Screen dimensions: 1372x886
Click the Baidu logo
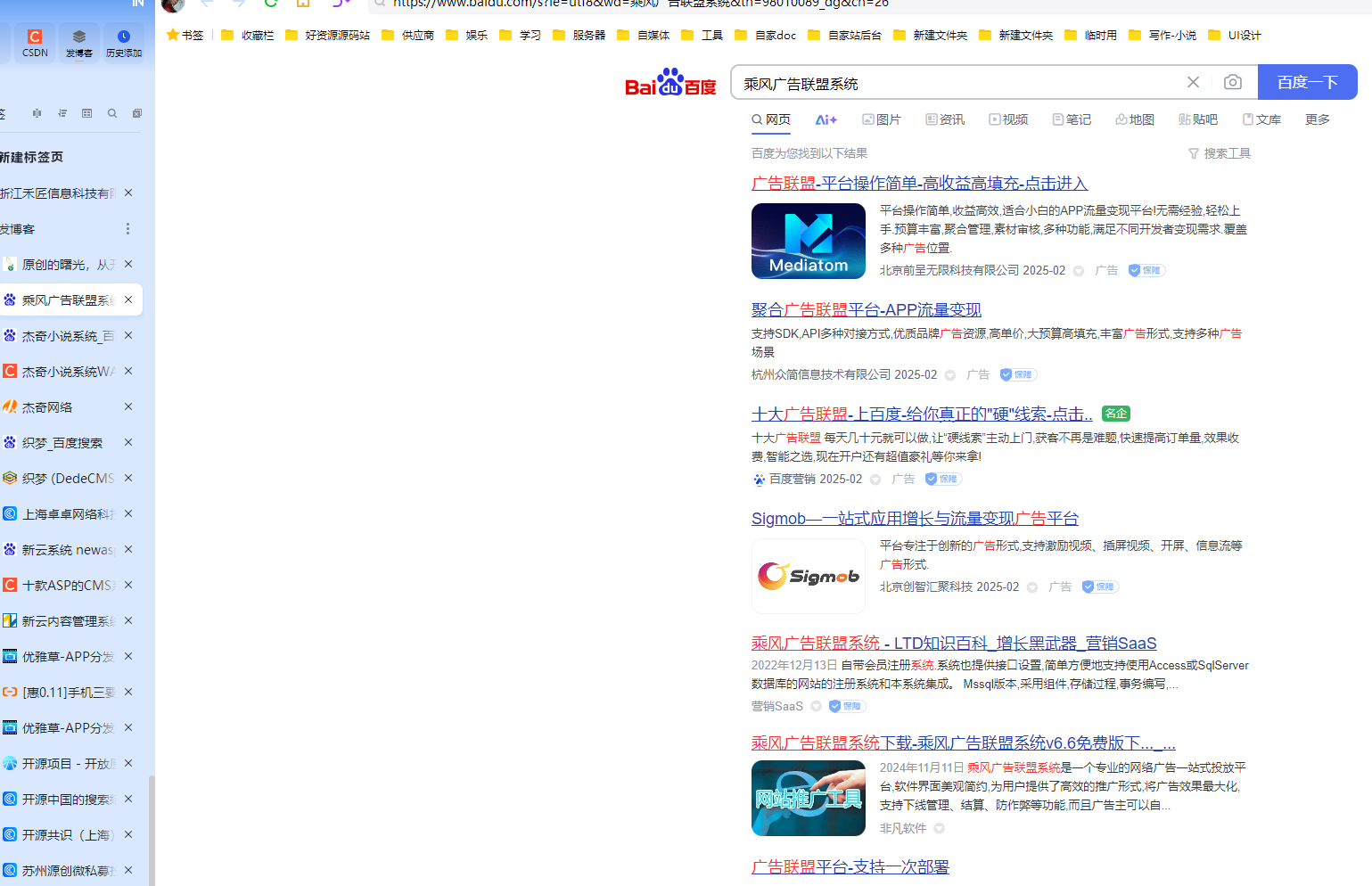[670, 82]
